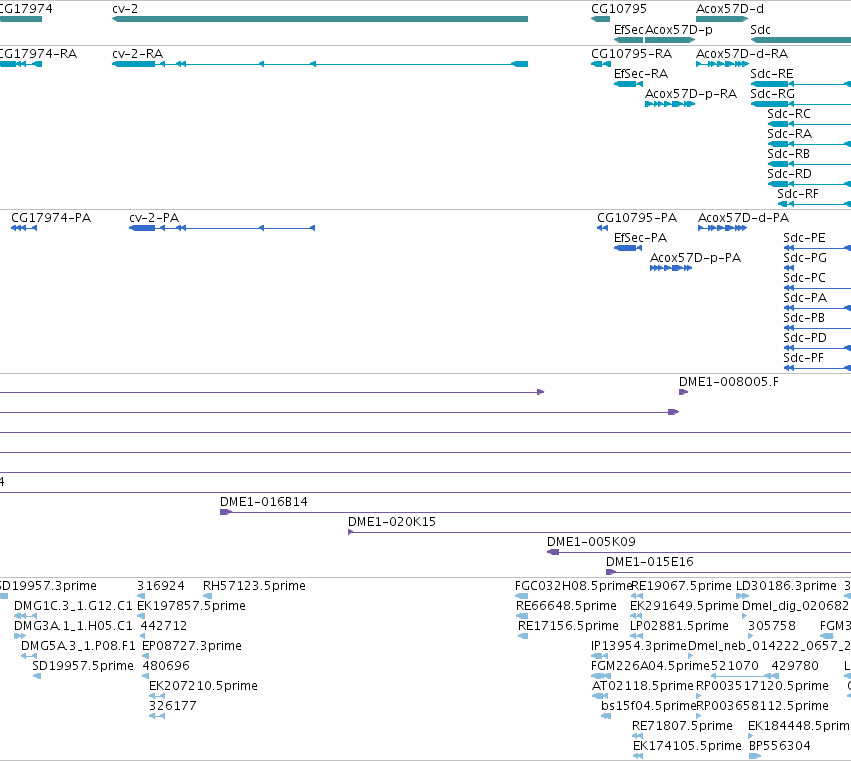
Task: Select the DME1-016B14 BAC label
Action: coord(264,502)
